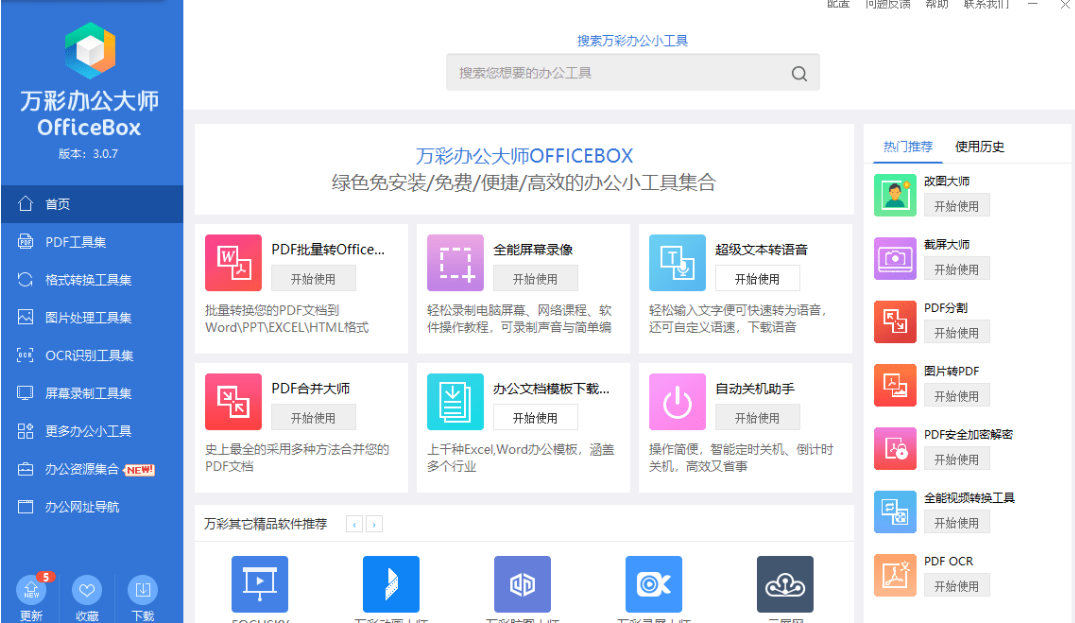The height and width of the screenshot is (623, 1075).
Task: Click the PDF批量转Office tool icon
Action: (233, 263)
